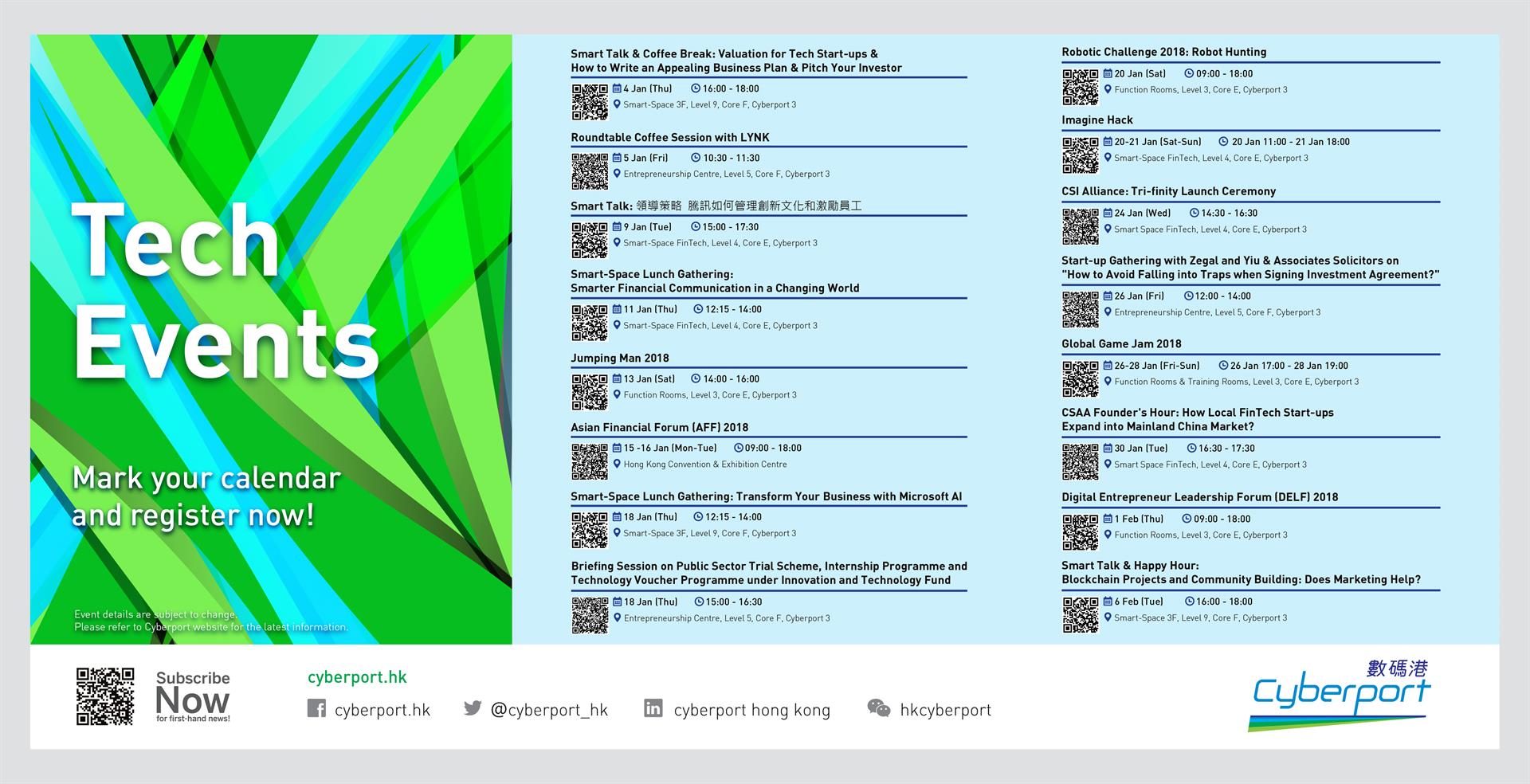
Task: Click the 24 Jan (Wed) date text
Action: [x=1143, y=213]
